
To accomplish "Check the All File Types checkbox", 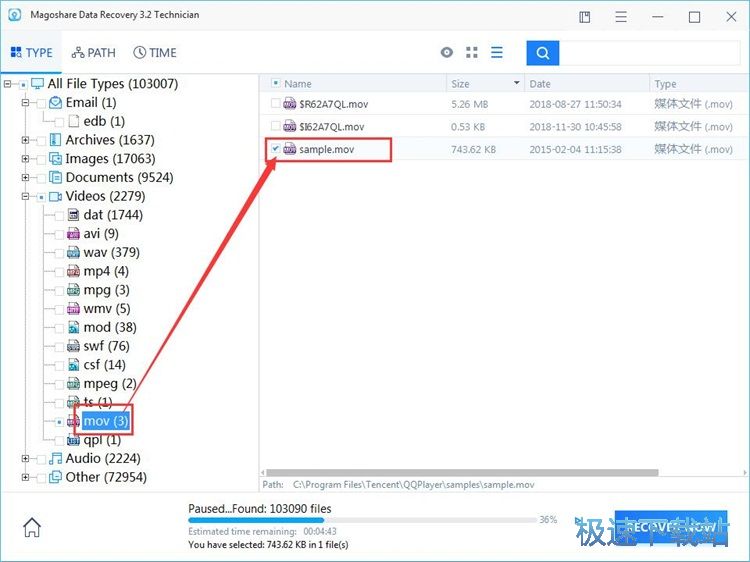I will tap(23, 85).
